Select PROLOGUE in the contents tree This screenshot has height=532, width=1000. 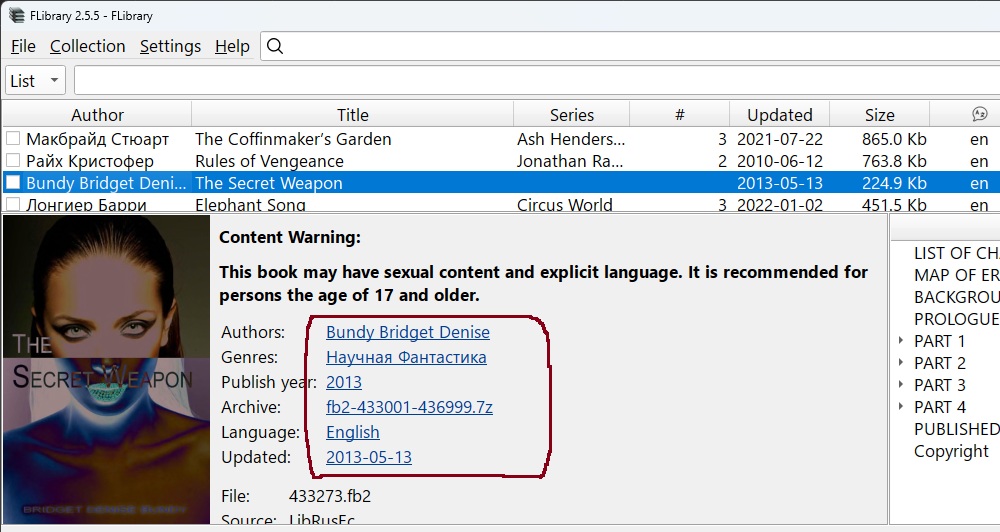coord(956,319)
